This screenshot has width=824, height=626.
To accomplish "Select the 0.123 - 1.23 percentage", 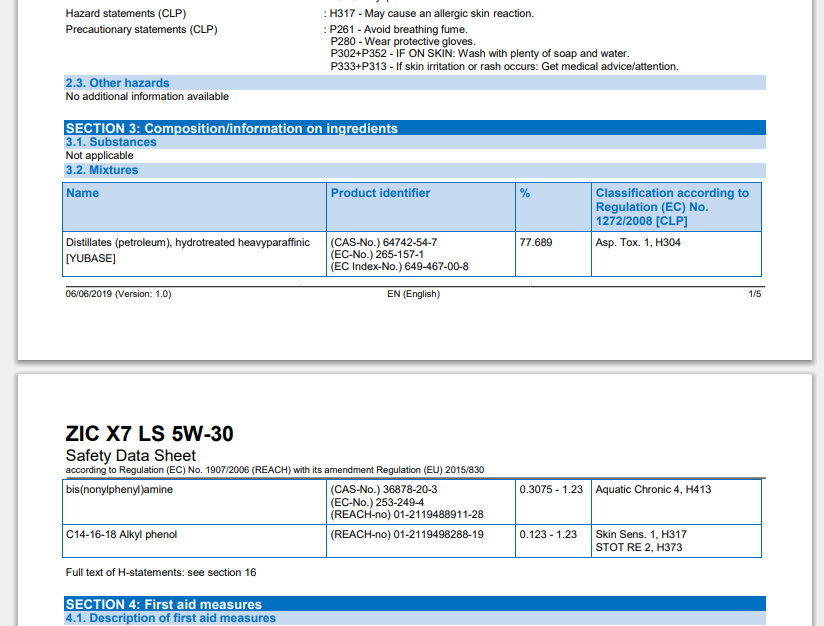I will (x=548, y=535).
